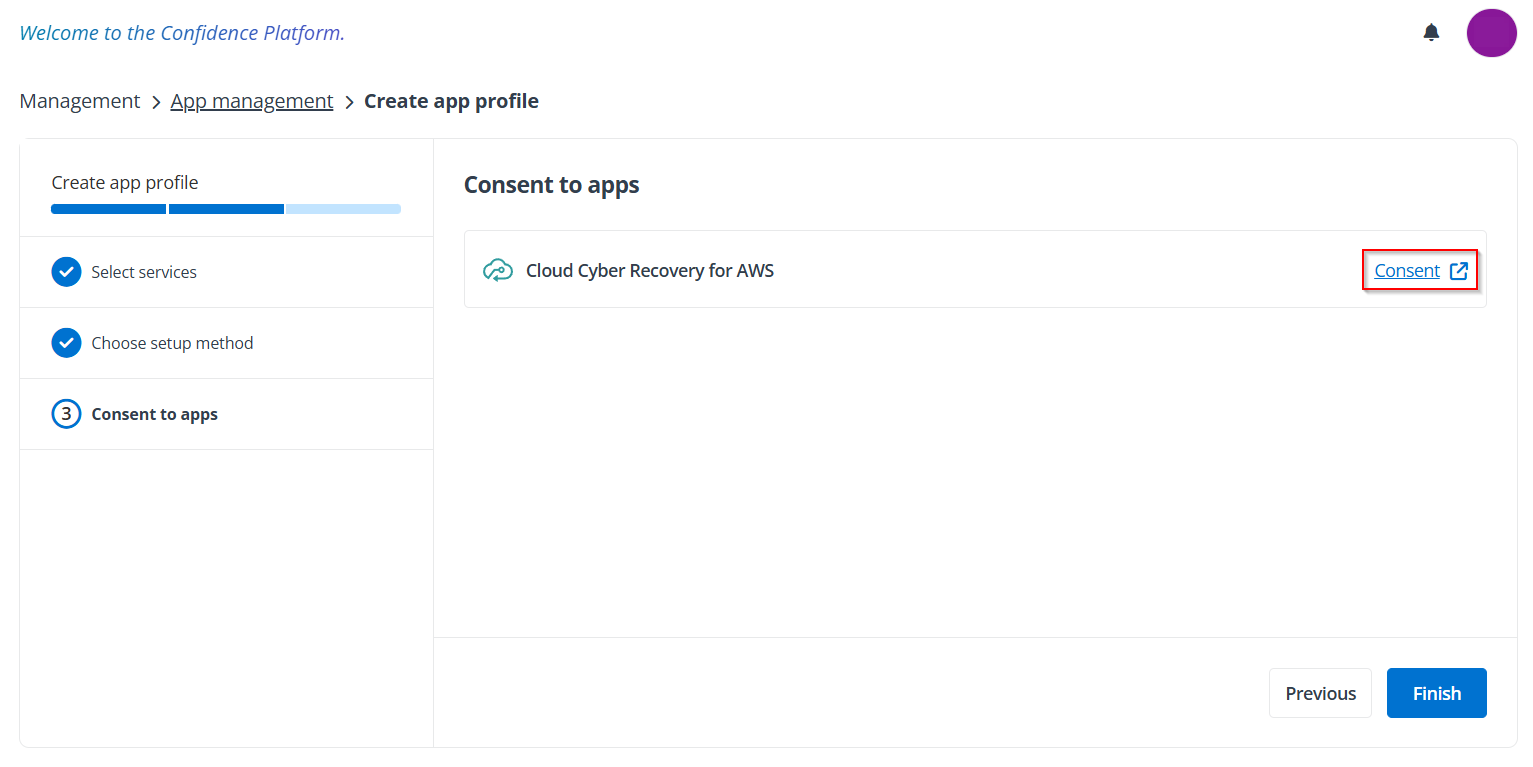The width and height of the screenshot is (1533, 767).
Task: Open the notifications bell
Action: pos(1431,33)
